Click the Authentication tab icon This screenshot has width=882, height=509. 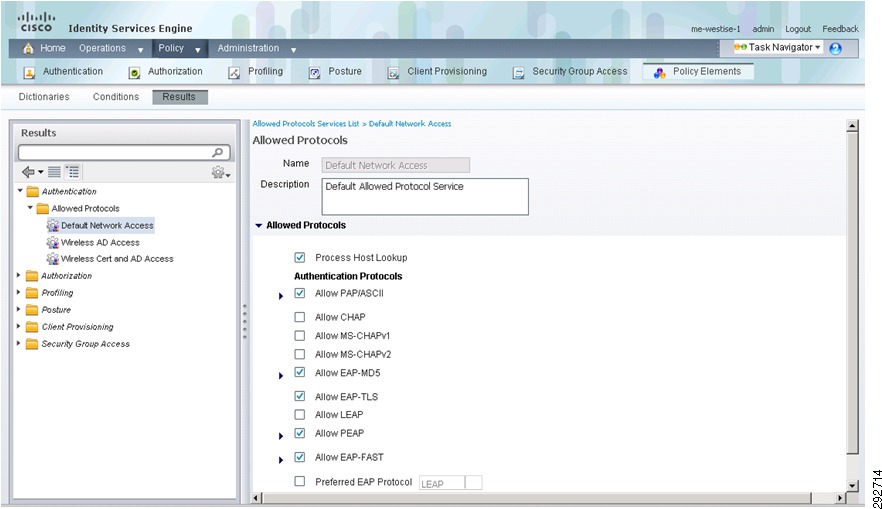pos(29,73)
